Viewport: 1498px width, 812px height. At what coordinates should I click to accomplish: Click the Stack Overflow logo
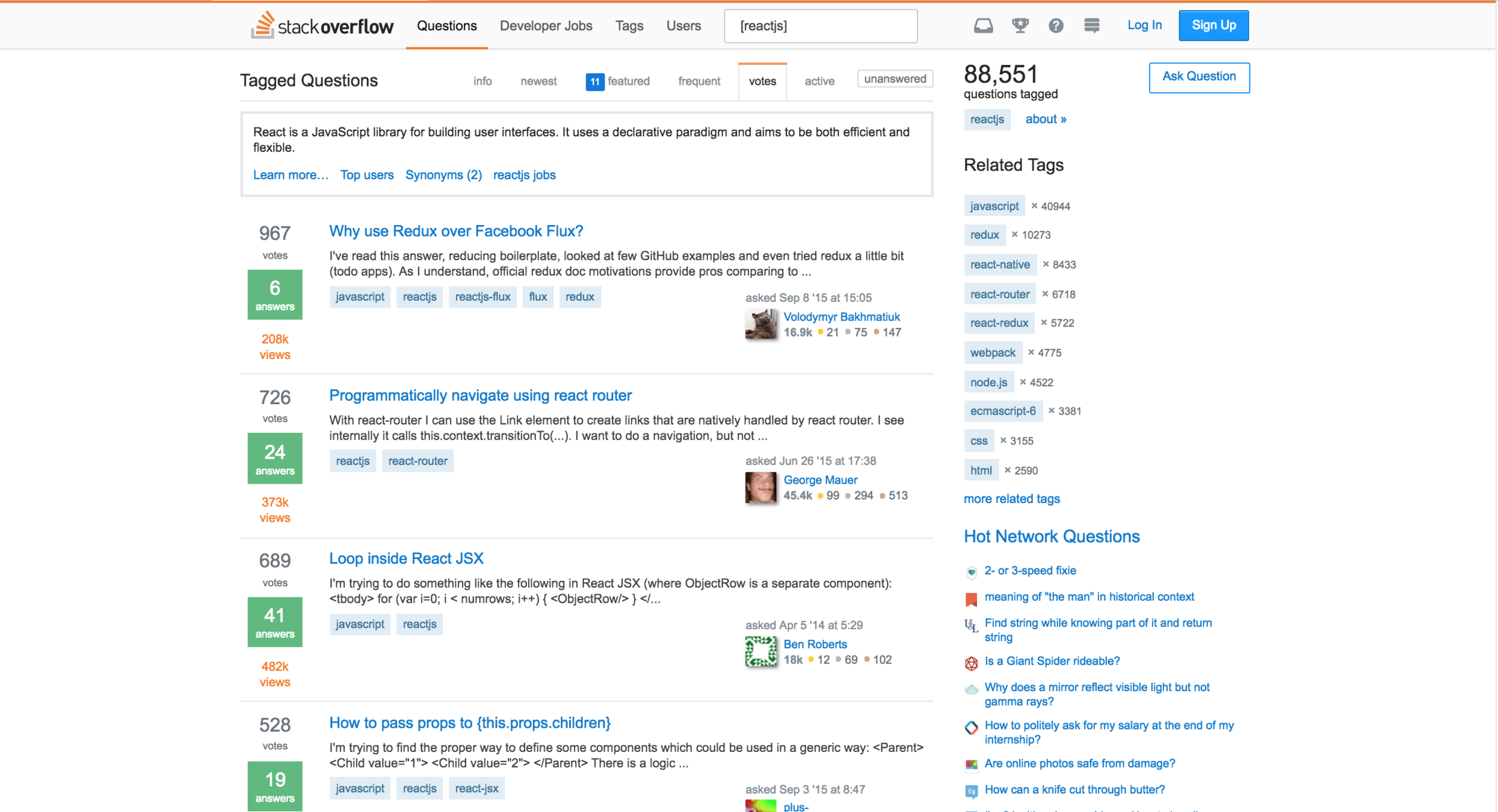click(x=323, y=25)
